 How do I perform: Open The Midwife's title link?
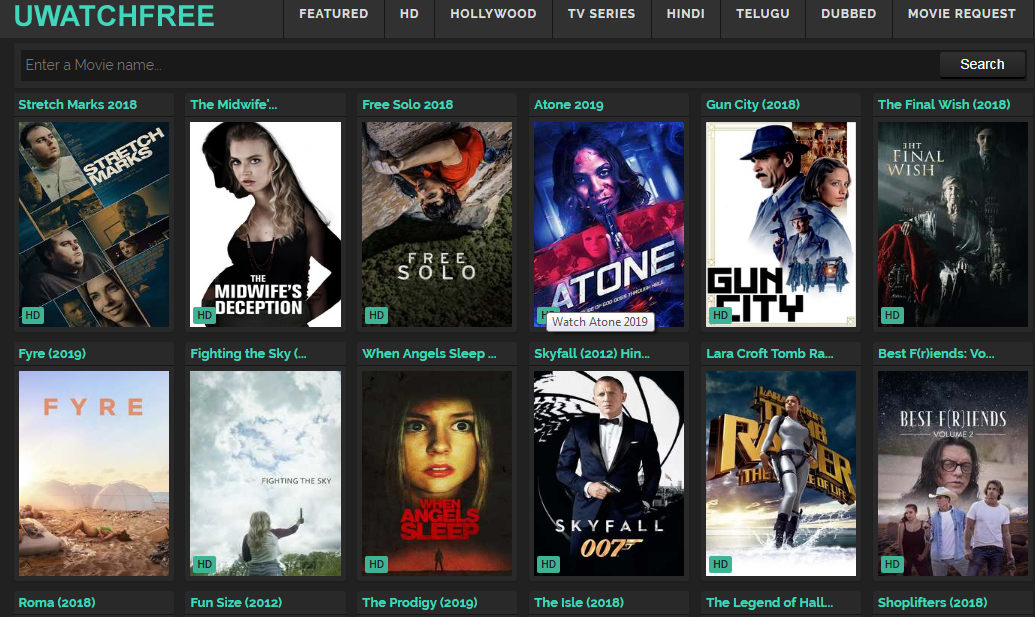(234, 104)
